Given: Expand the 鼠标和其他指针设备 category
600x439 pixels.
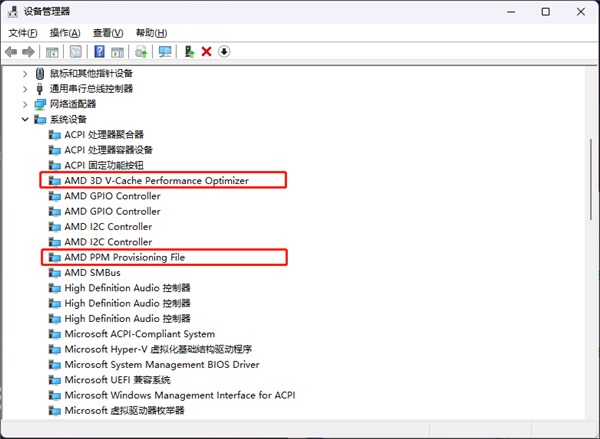Looking at the screenshot, I should [25, 73].
